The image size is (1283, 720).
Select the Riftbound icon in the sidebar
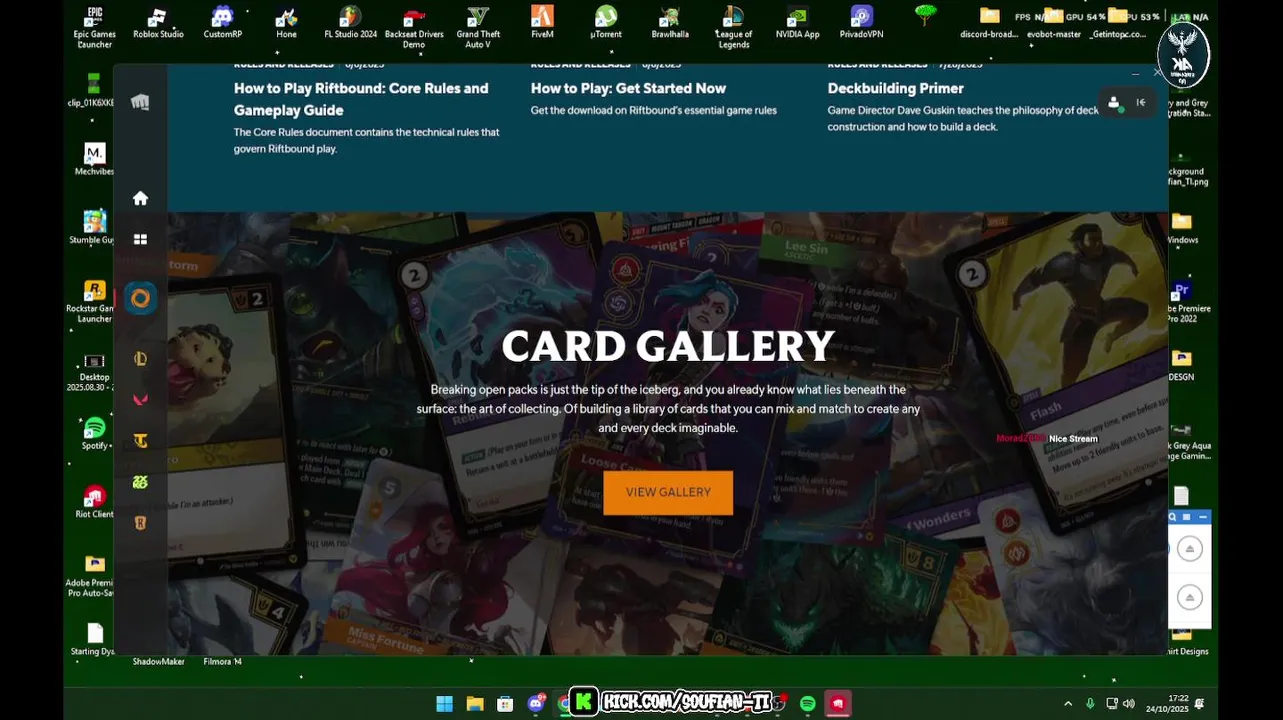point(140,298)
